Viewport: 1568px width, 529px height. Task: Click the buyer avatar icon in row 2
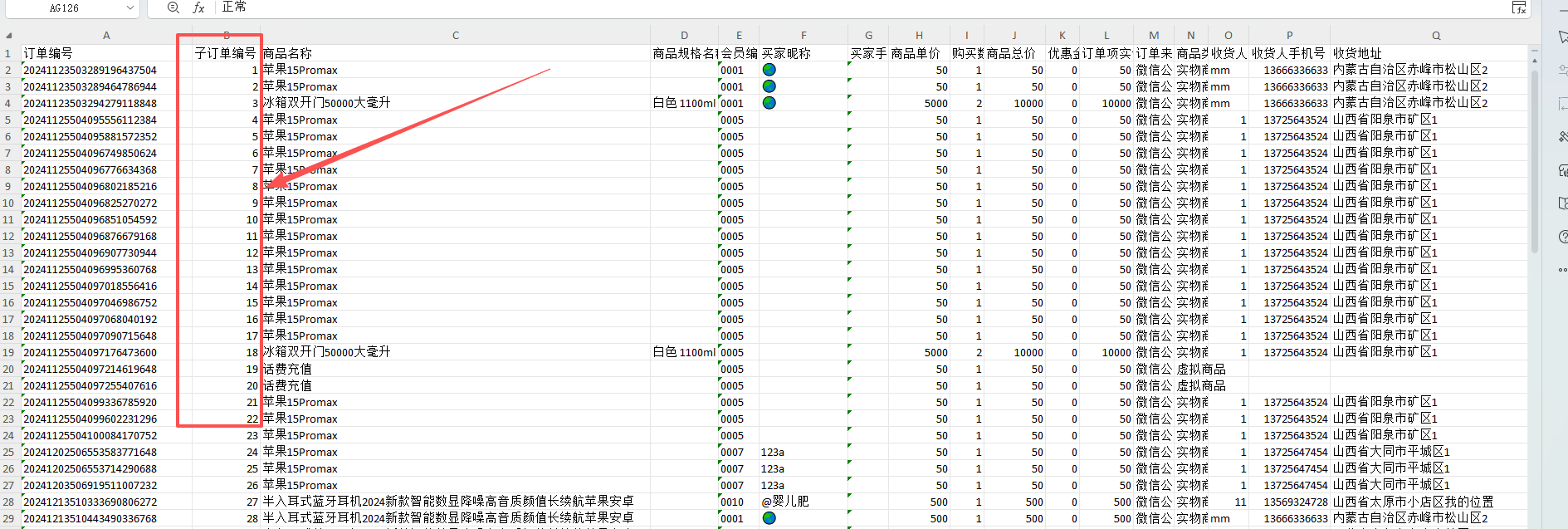pos(769,70)
